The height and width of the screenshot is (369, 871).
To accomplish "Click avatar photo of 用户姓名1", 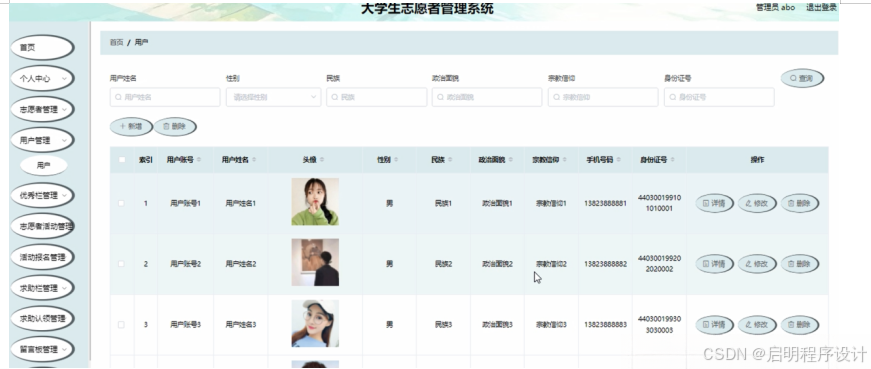I will [315, 201].
